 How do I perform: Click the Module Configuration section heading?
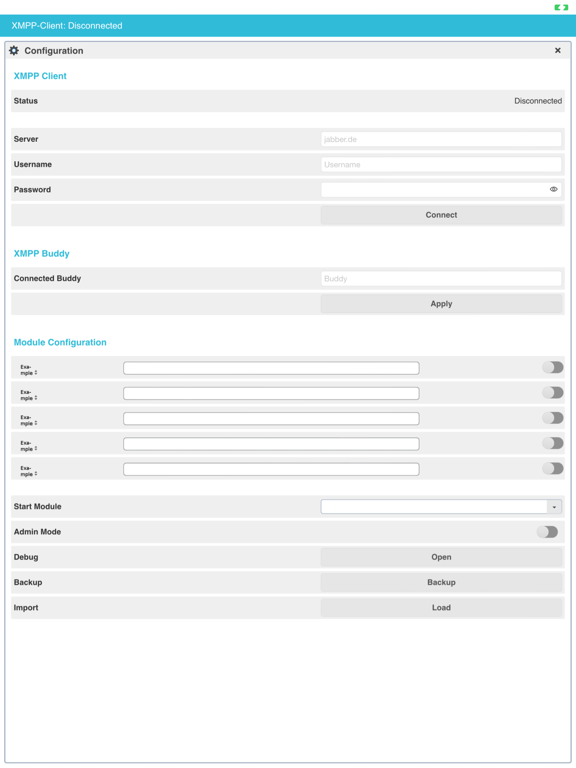[60, 342]
